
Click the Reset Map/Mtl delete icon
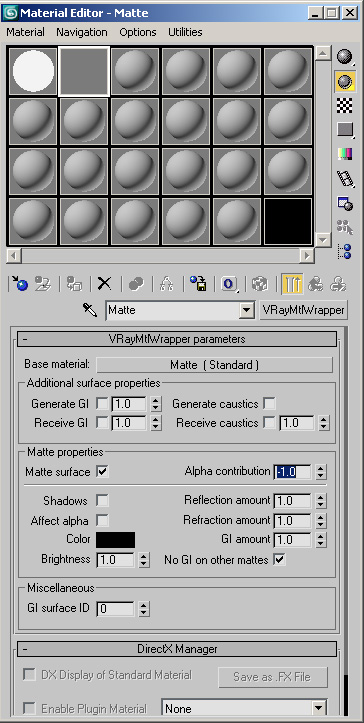pyautogui.click(x=105, y=284)
